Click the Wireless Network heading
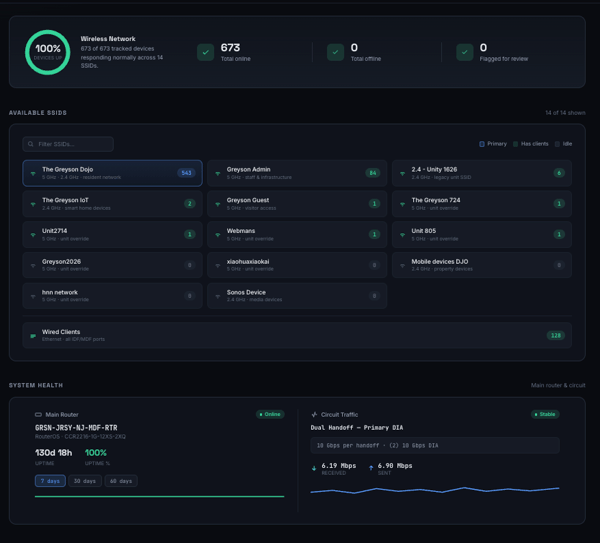 [108, 39]
